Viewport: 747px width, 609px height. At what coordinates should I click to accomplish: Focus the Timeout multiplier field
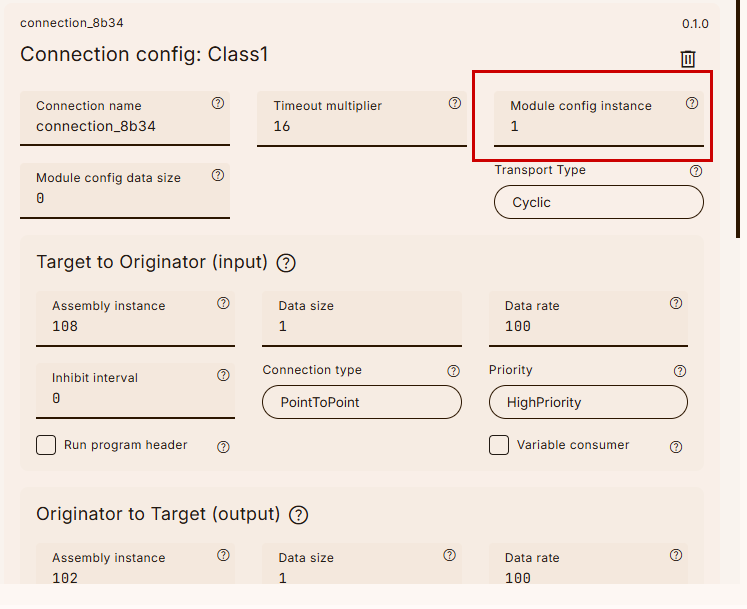(360, 127)
